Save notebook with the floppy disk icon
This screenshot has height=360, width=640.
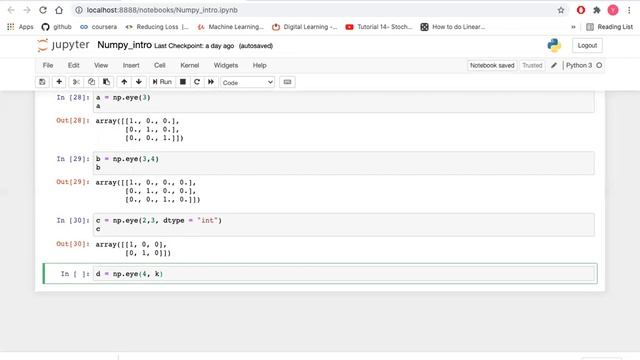click(x=42, y=82)
